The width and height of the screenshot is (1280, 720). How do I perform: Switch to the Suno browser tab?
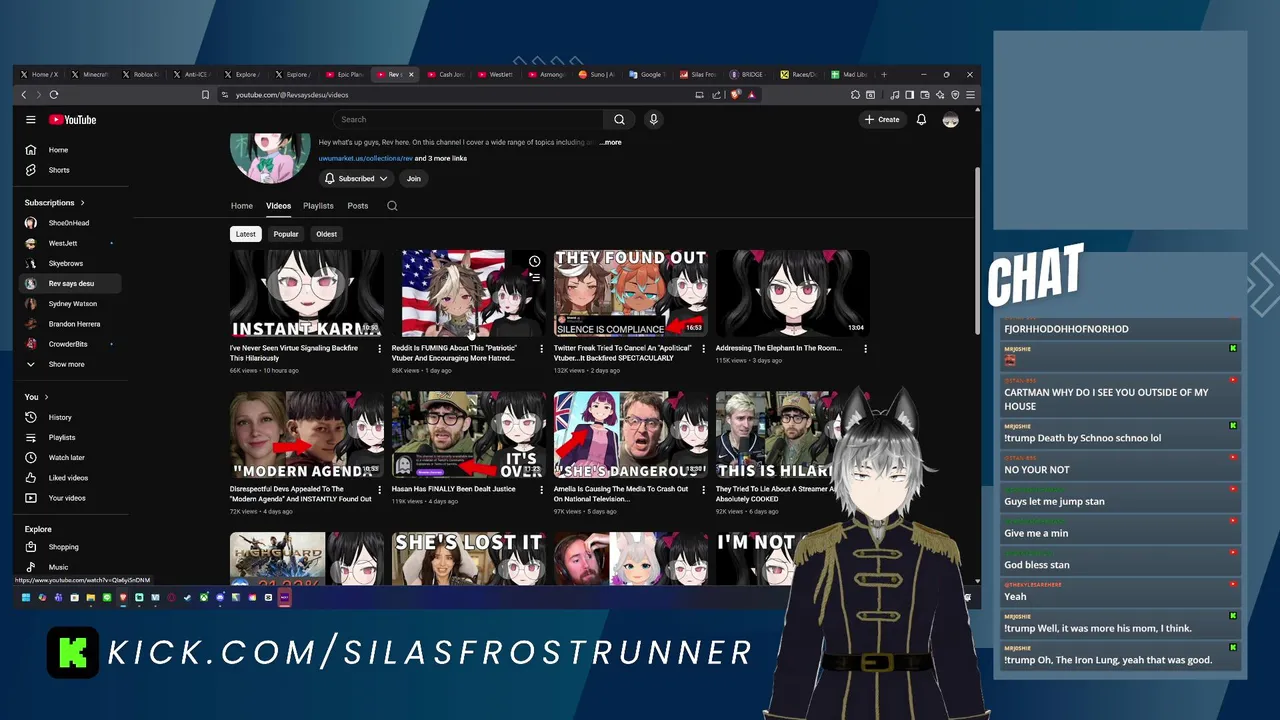pyautogui.click(x=597, y=74)
